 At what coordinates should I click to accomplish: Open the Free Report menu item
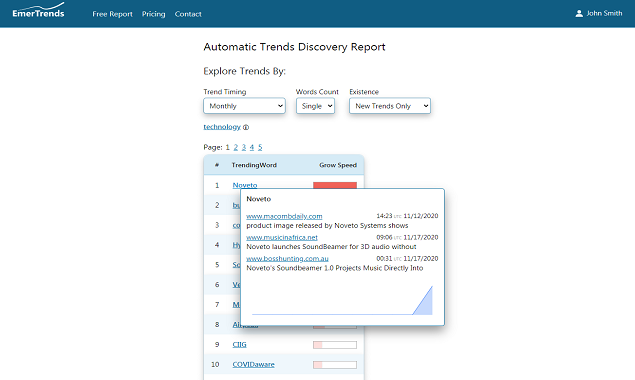coord(112,14)
